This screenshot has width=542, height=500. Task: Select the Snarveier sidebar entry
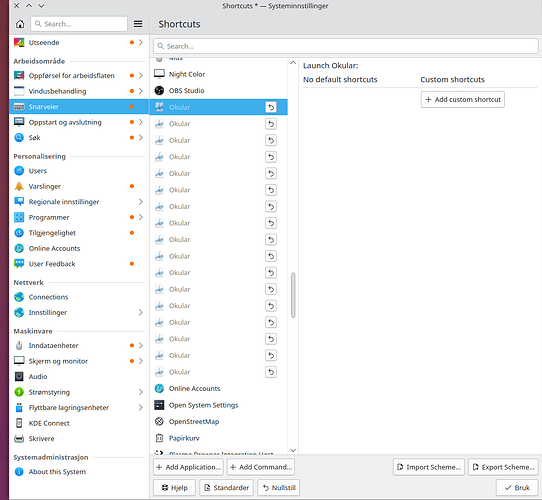[x=79, y=107]
